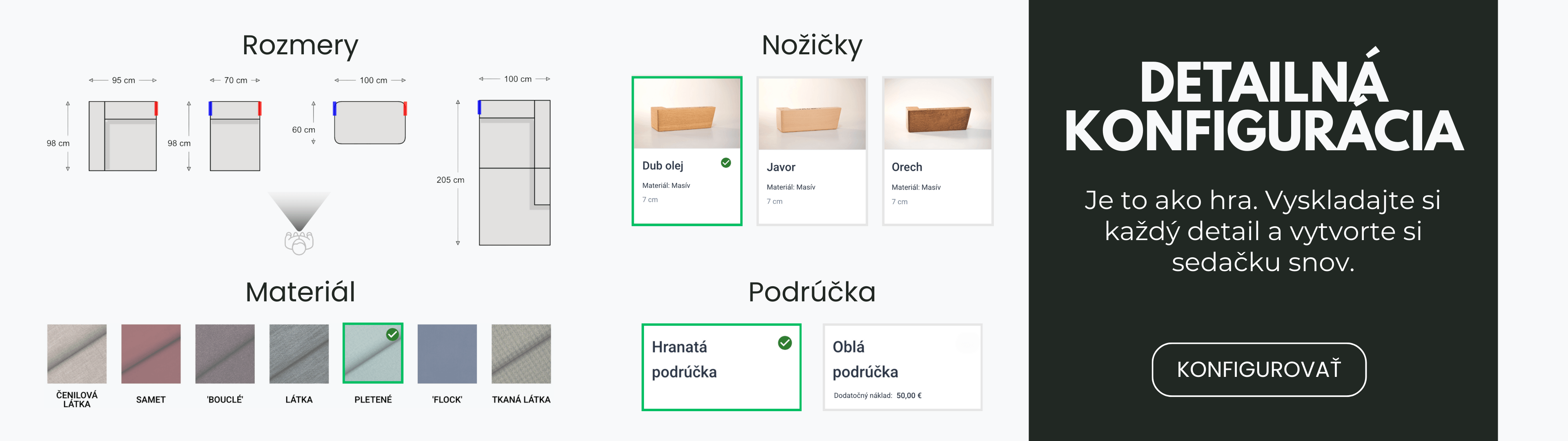Screen dimensions: 1568x441
Task: Choose the blue 'Flock' fabric swatch
Action: pyautogui.click(x=447, y=354)
